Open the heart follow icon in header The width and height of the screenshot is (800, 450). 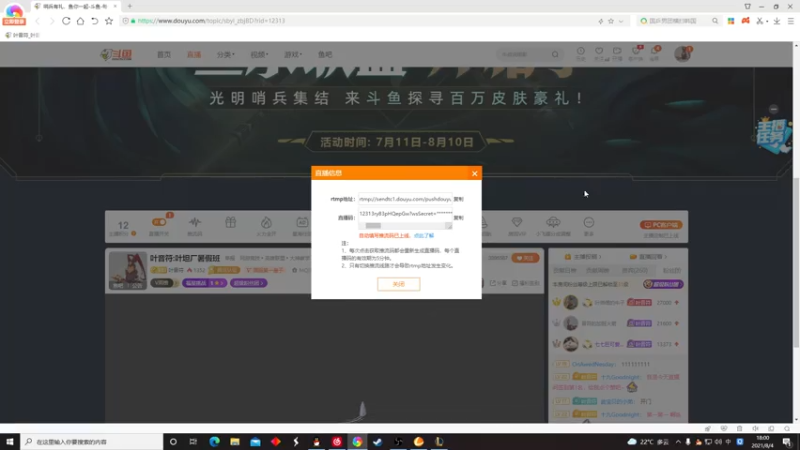[599, 53]
